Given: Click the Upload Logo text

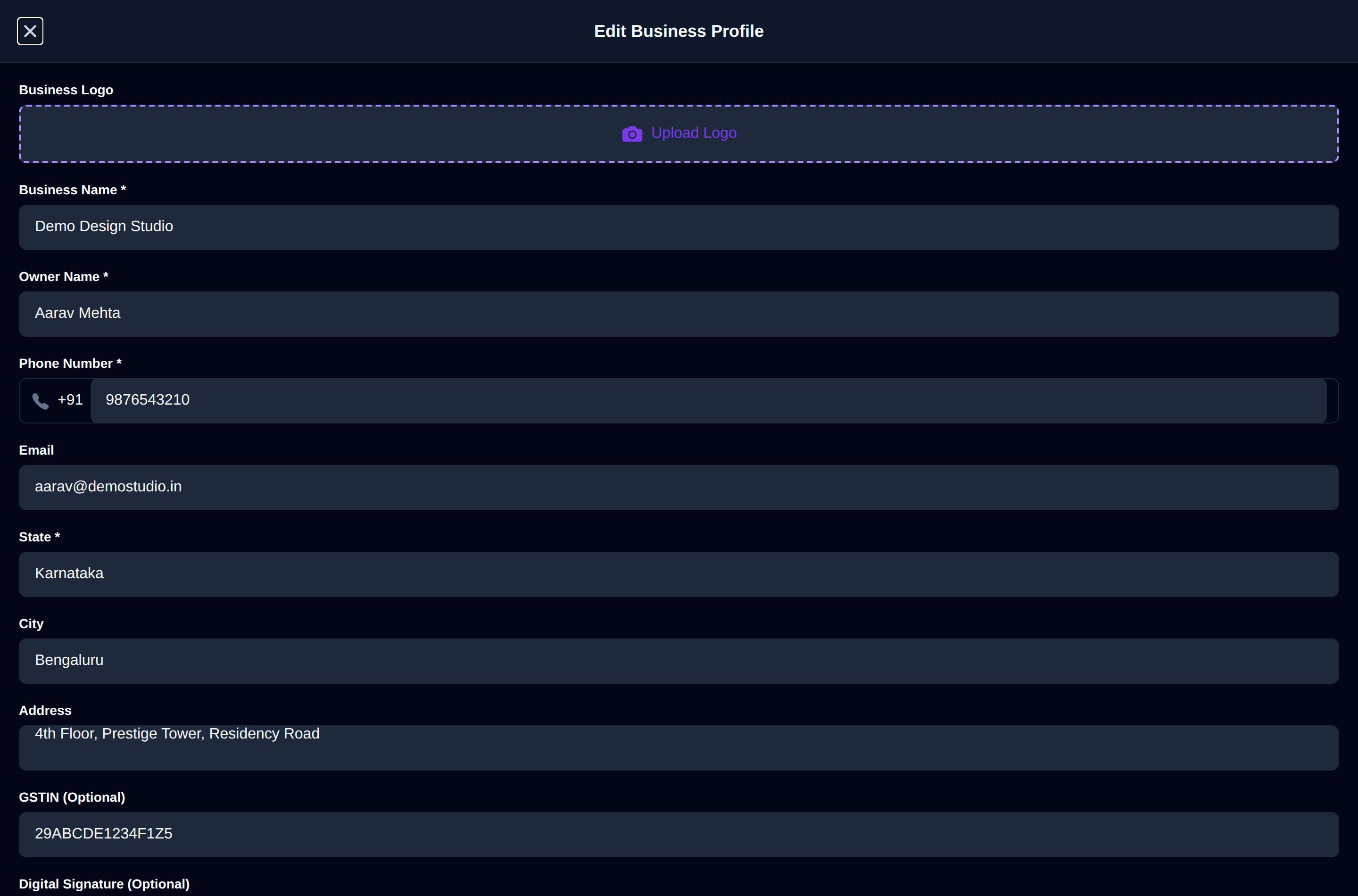Looking at the screenshot, I should [694, 133].
